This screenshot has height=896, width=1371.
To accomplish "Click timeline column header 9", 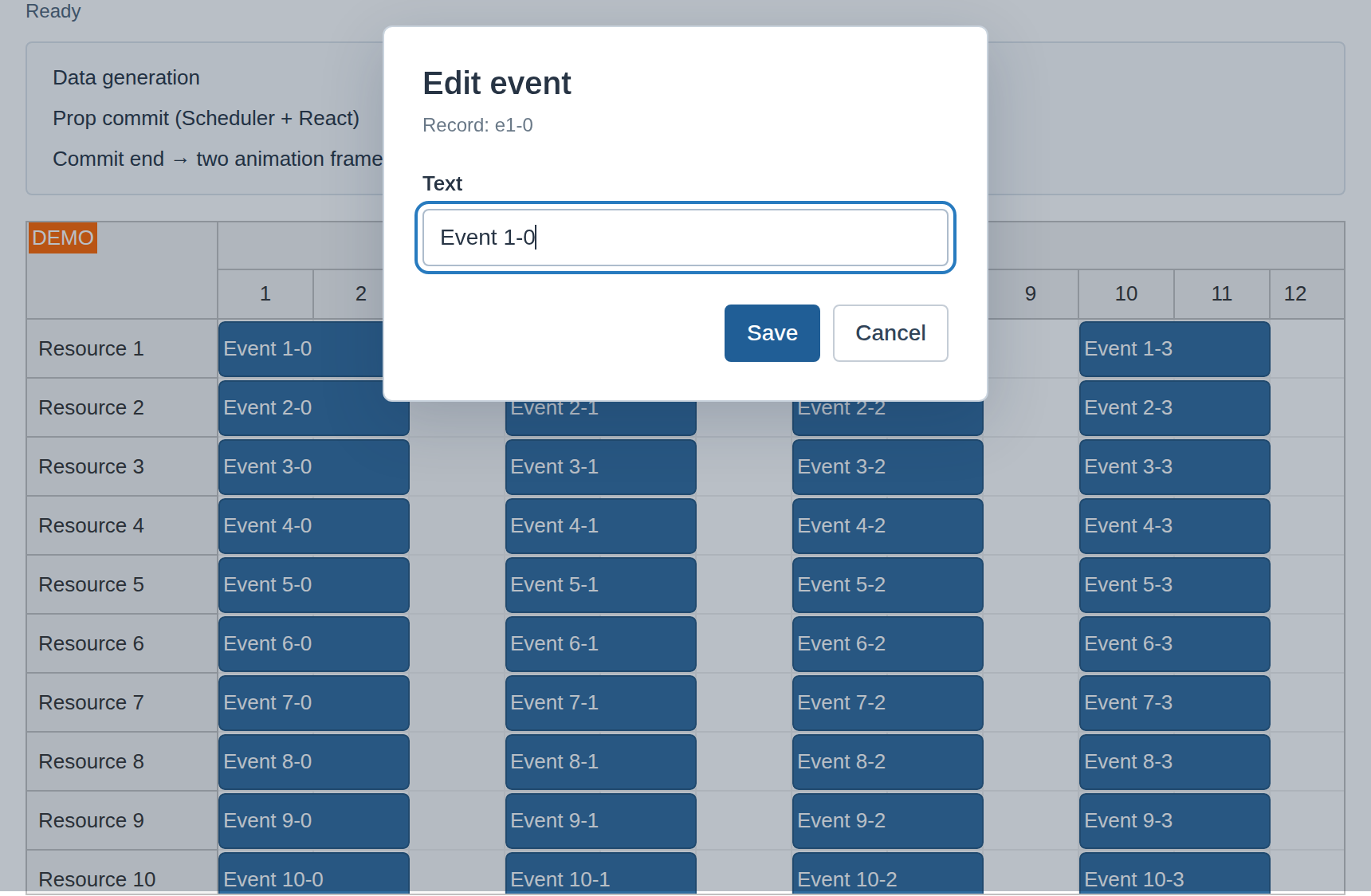I will click(1031, 294).
